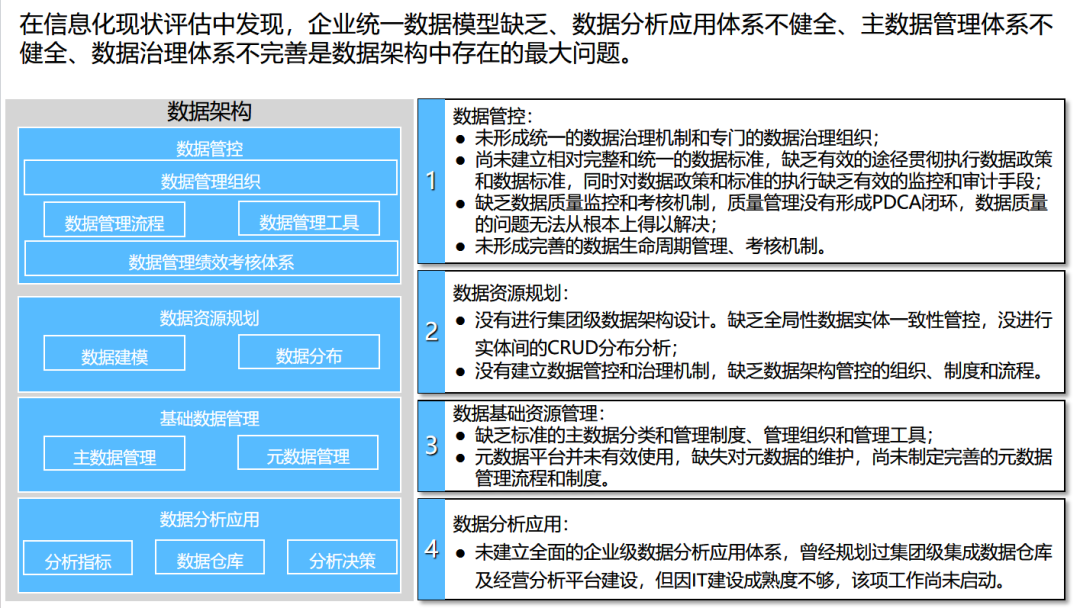Click the 数据管理组织 box
The width and height of the screenshot is (1080, 608).
coord(210,178)
